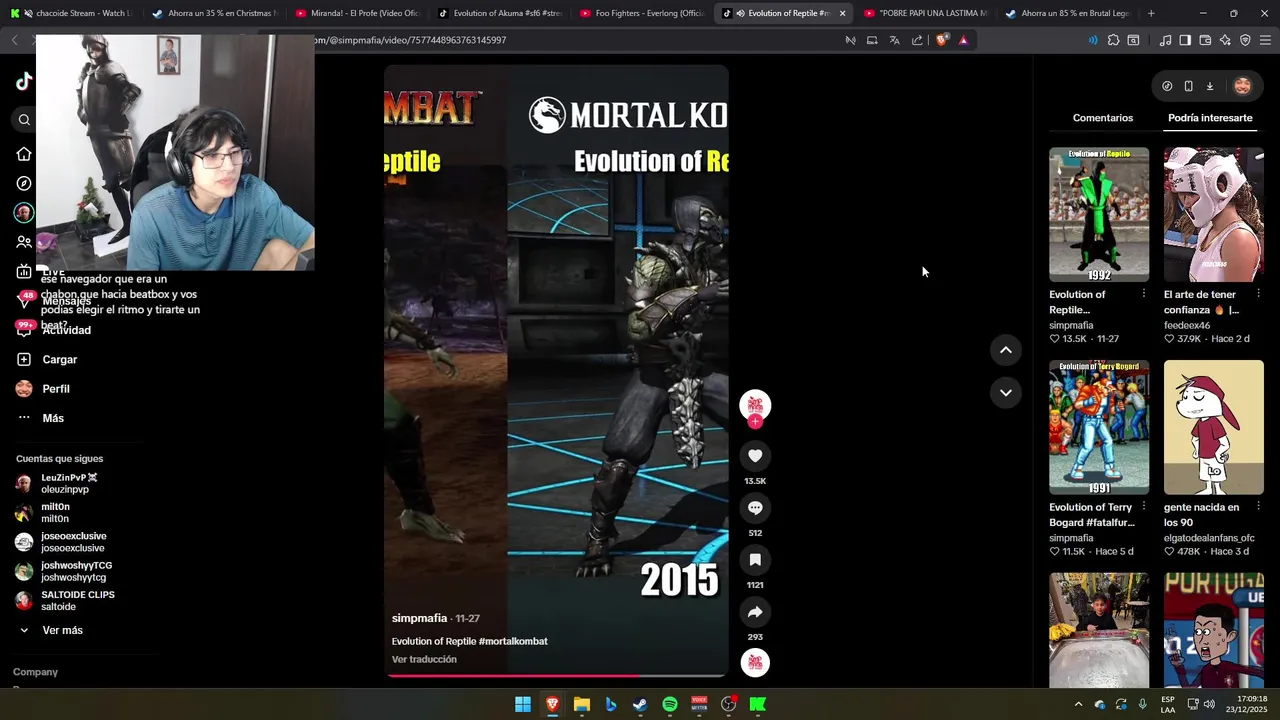Go to the previous video arrow
1280x720 pixels.
pos(1005,350)
